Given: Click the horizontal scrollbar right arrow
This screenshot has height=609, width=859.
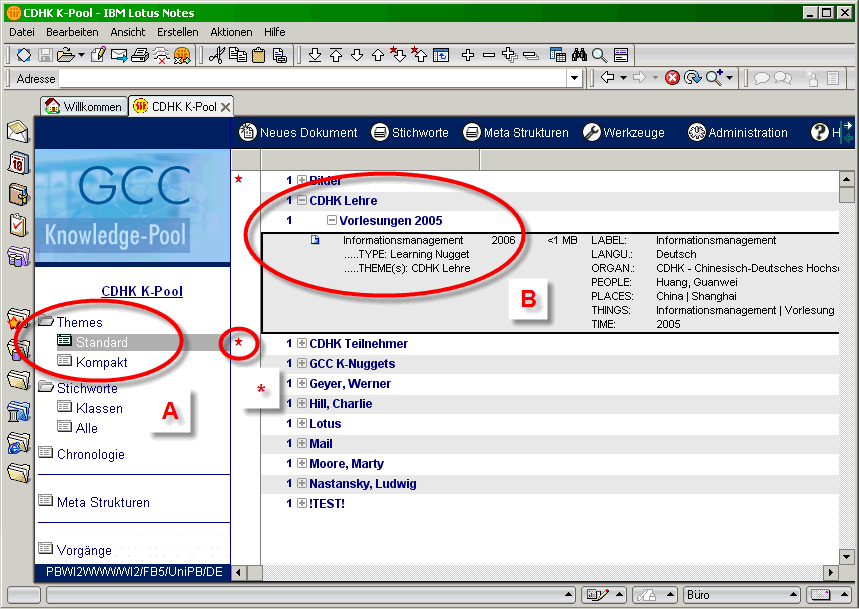Looking at the screenshot, I should [831, 572].
